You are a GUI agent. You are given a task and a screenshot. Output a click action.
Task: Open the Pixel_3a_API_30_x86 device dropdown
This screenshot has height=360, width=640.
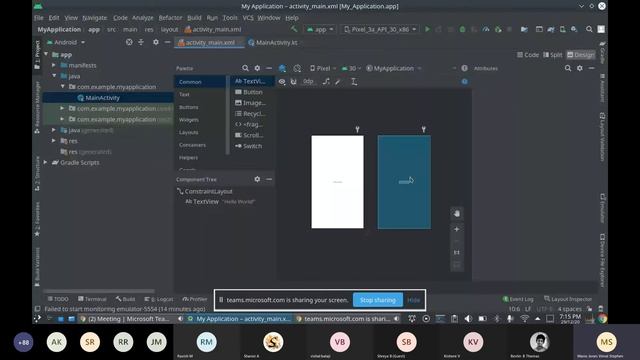tap(380, 29)
